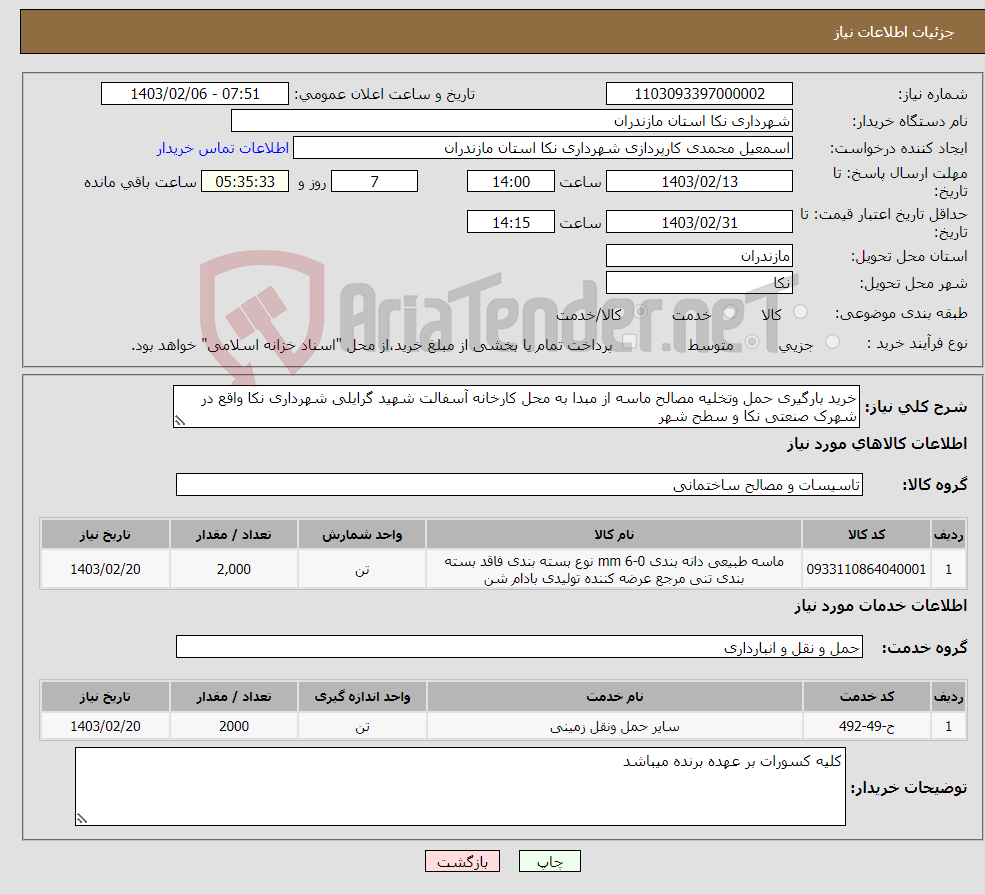The image size is (985, 894).
Task: Click the response deadline time 14:00
Action: click(511, 182)
